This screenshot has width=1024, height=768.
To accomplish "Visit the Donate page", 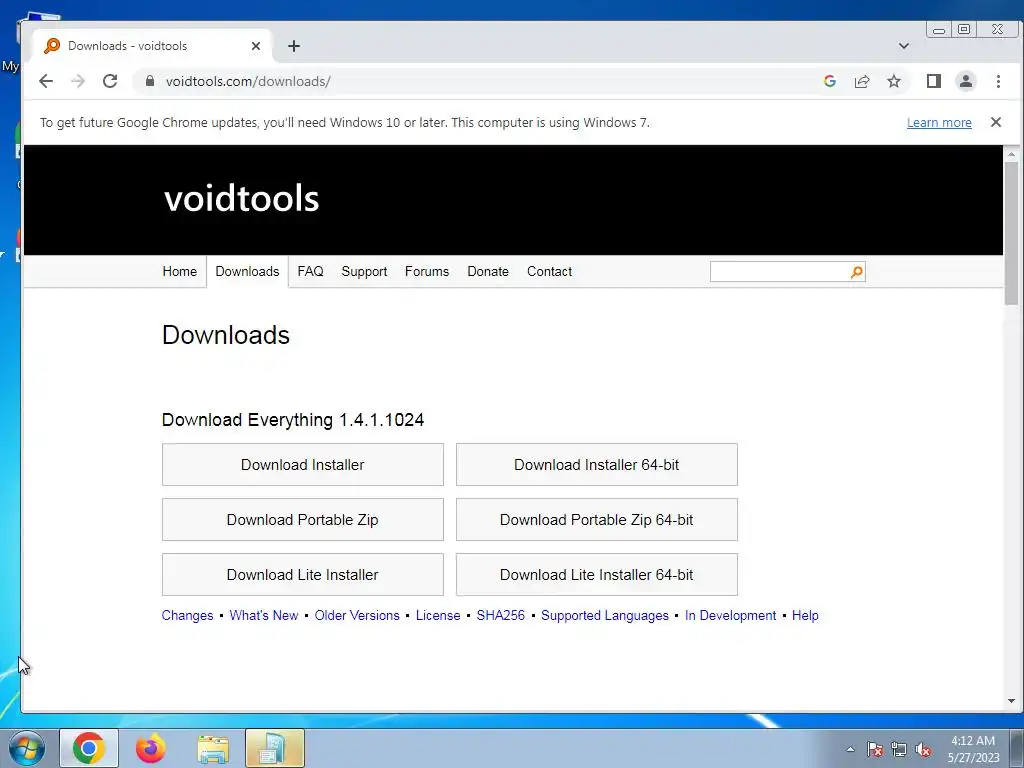I will pyautogui.click(x=488, y=271).
